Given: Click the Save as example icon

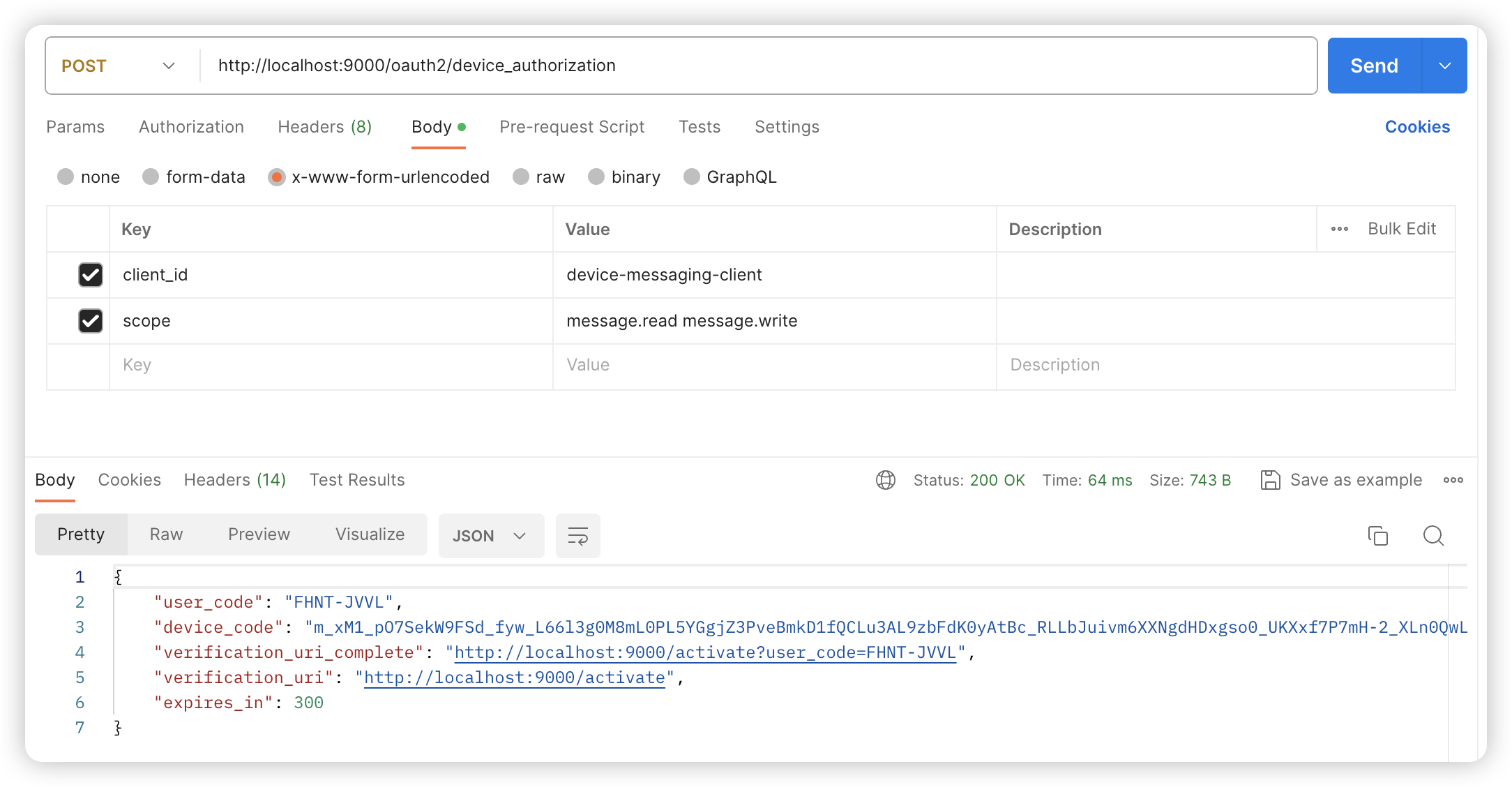Looking at the screenshot, I should tap(1270, 480).
